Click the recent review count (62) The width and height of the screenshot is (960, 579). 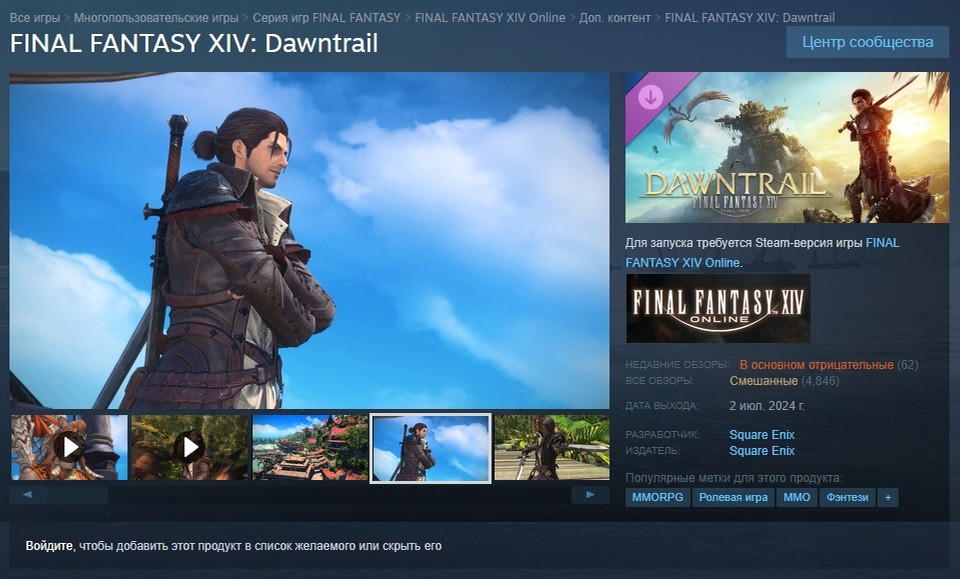coord(908,365)
